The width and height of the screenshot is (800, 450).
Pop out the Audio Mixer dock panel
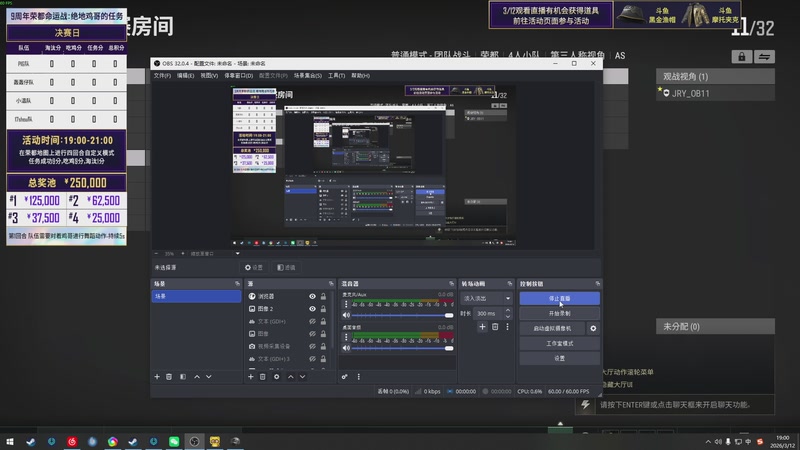click(x=451, y=284)
